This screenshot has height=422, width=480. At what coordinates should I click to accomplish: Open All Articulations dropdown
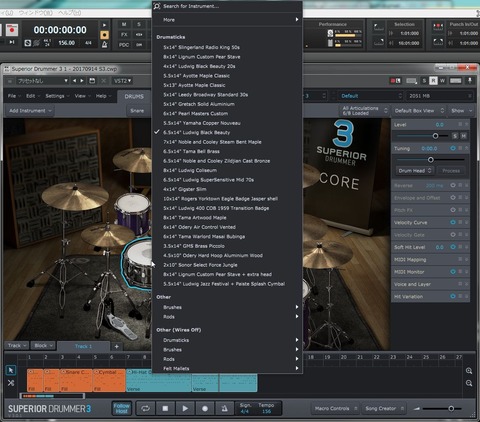click(365, 111)
